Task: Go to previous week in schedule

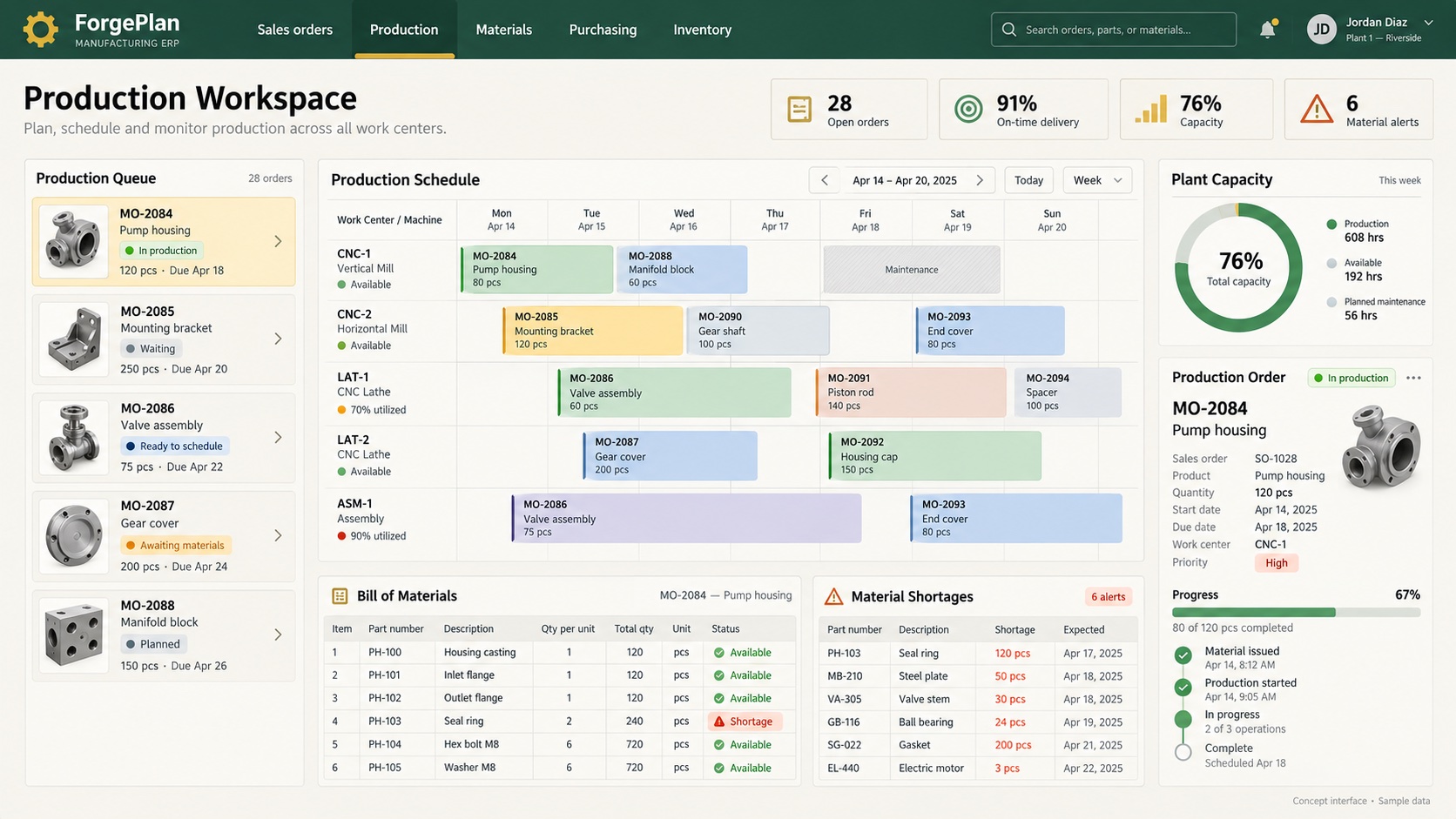Action: [x=825, y=180]
